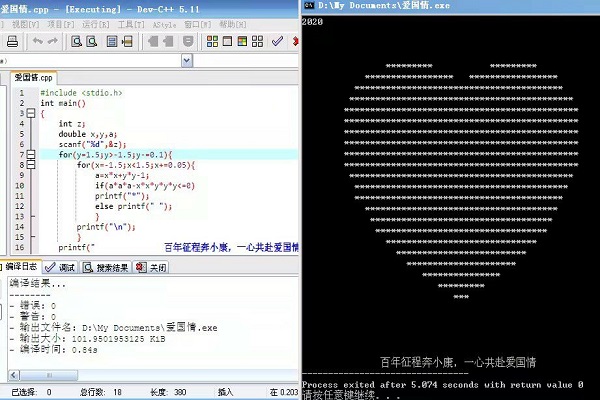Click the 编译结果... log heading
Viewport: 600px width, 400px height.
click(38, 284)
